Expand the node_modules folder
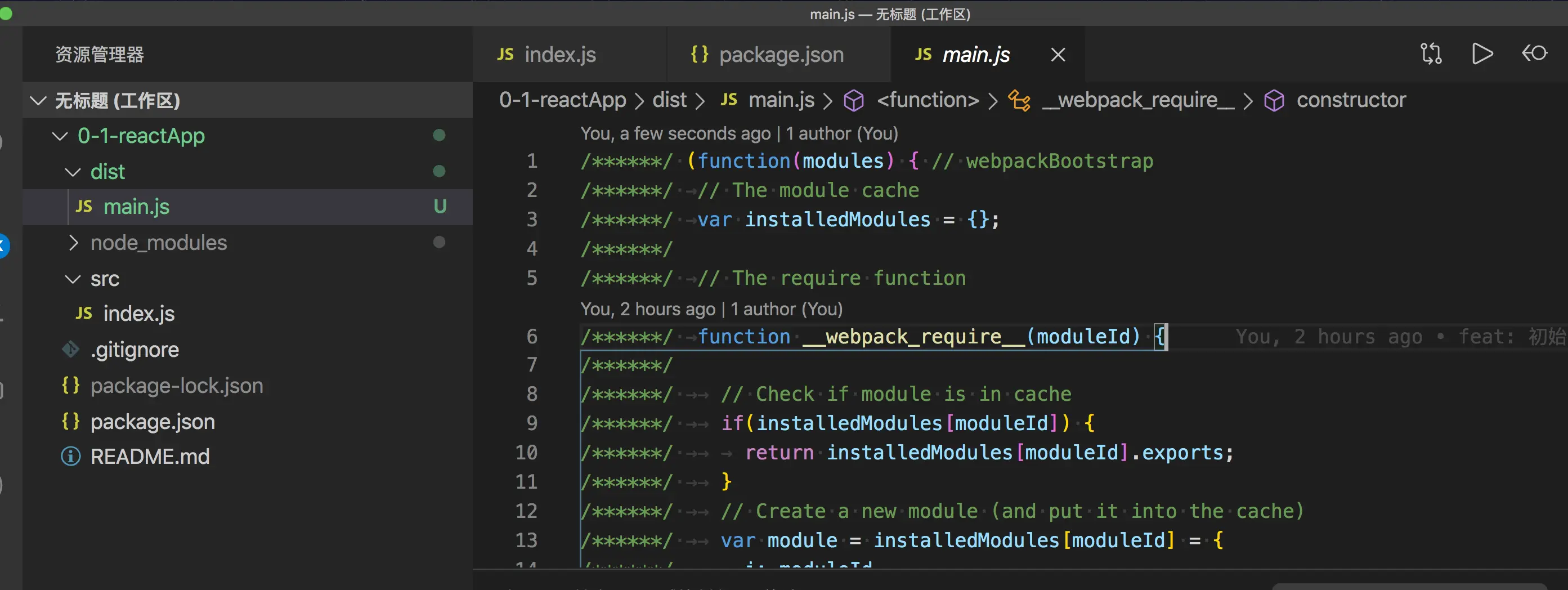1568x590 pixels. pyautogui.click(x=73, y=243)
